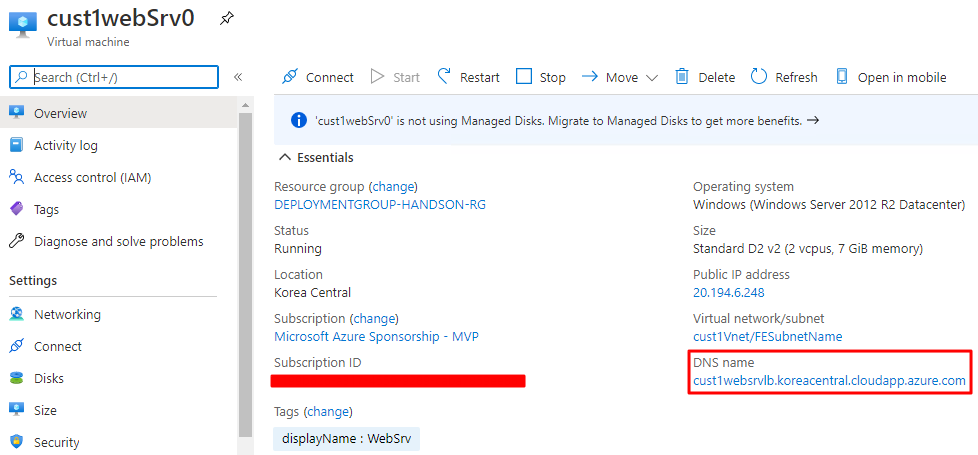The height and width of the screenshot is (455, 978).
Task: Click the Activity log icon in the sidebar
Action: pyautogui.click(x=17, y=145)
